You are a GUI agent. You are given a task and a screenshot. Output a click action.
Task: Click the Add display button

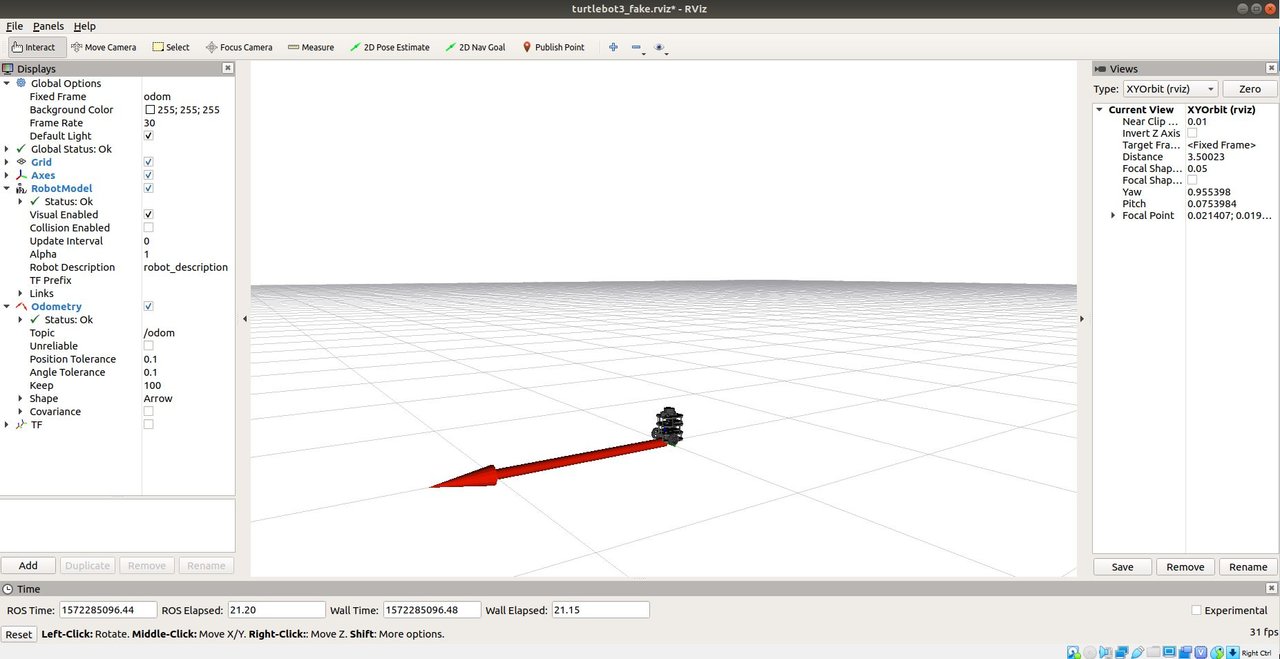[28, 566]
